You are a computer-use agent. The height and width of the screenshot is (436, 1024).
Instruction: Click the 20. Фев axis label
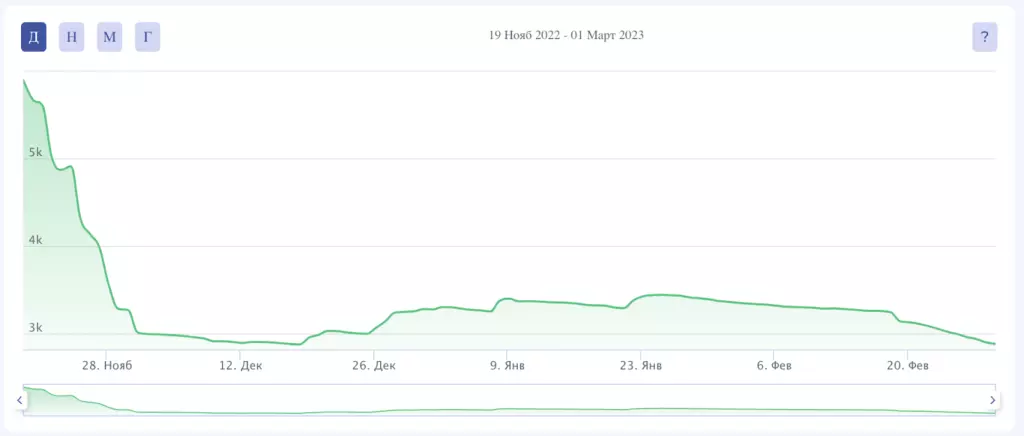pos(906,366)
